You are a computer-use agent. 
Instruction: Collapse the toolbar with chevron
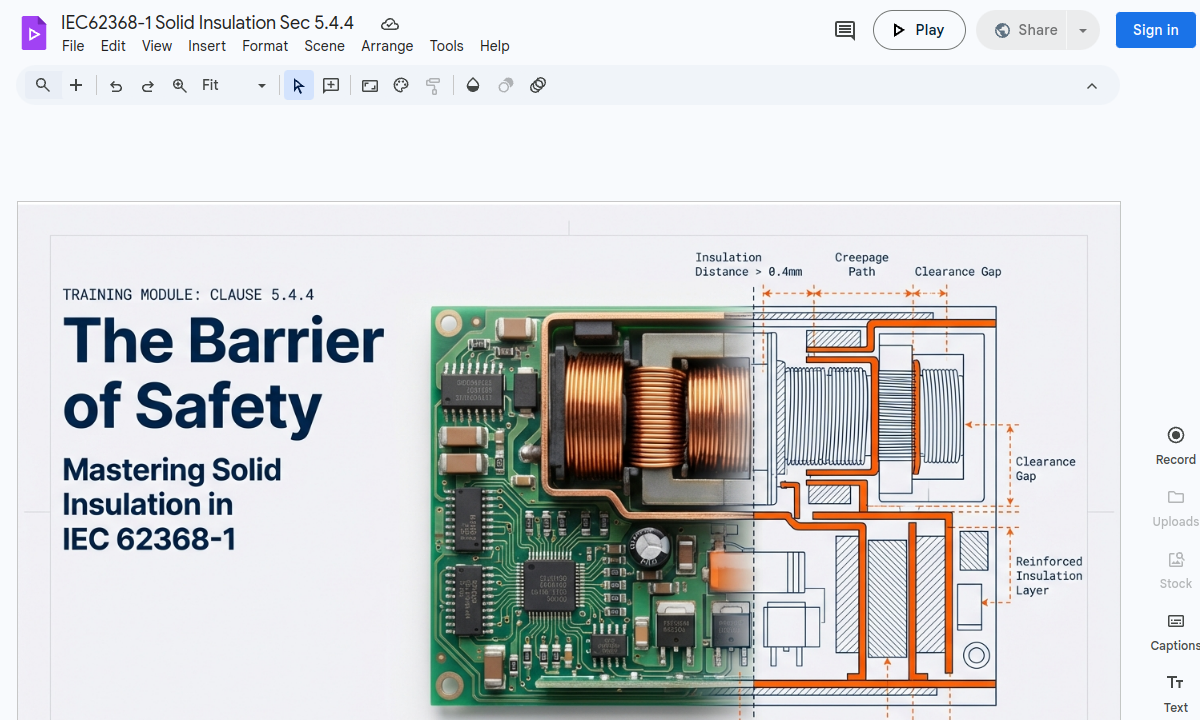tap(1092, 86)
